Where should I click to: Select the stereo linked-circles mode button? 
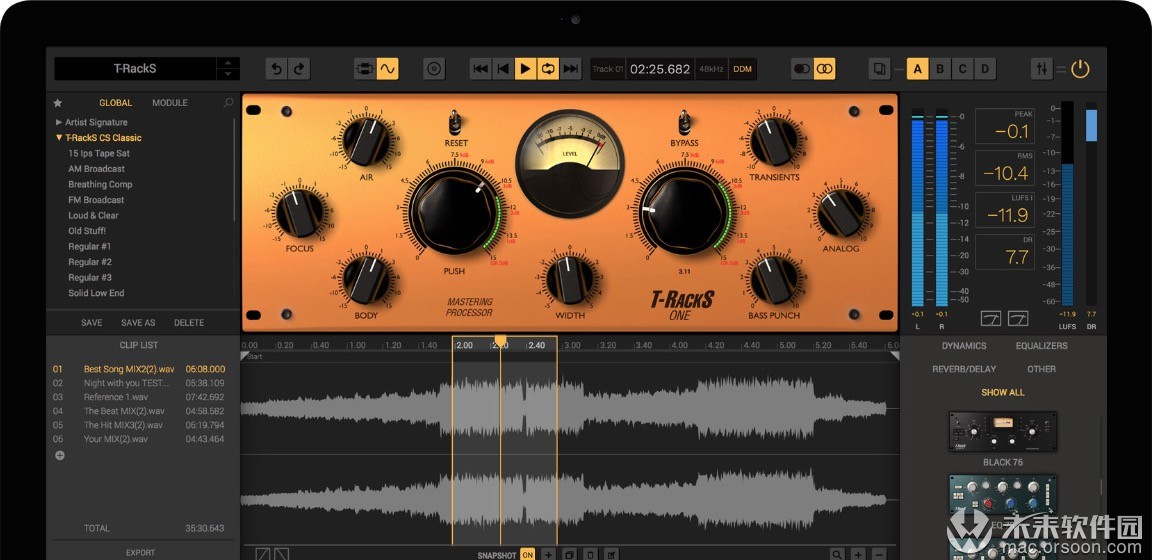tap(824, 69)
